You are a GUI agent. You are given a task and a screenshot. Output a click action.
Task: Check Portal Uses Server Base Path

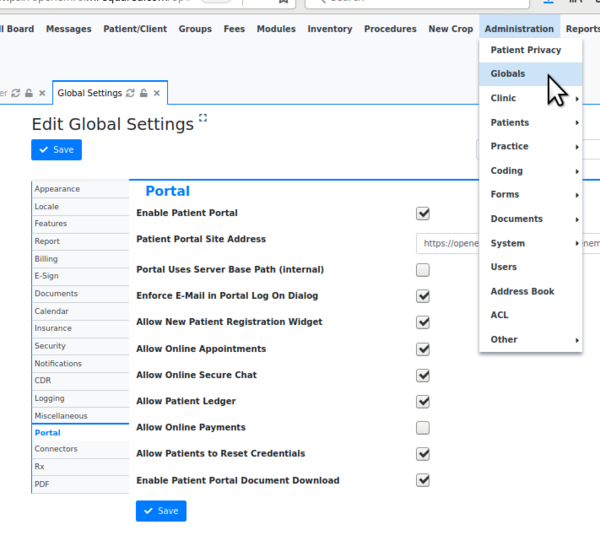point(423,270)
